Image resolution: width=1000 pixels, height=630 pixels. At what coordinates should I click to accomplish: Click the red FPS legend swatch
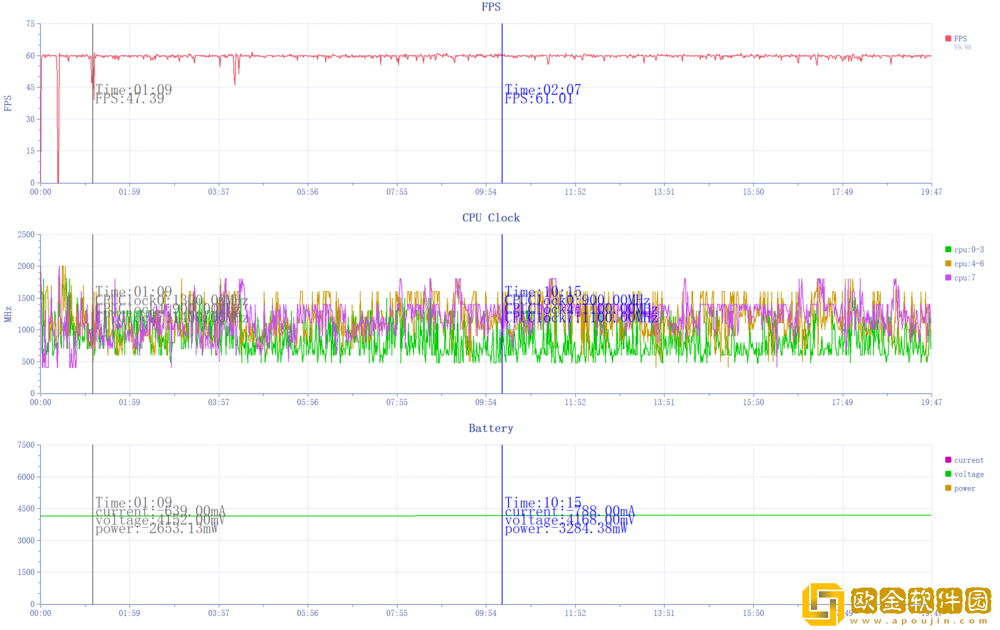tap(948, 39)
